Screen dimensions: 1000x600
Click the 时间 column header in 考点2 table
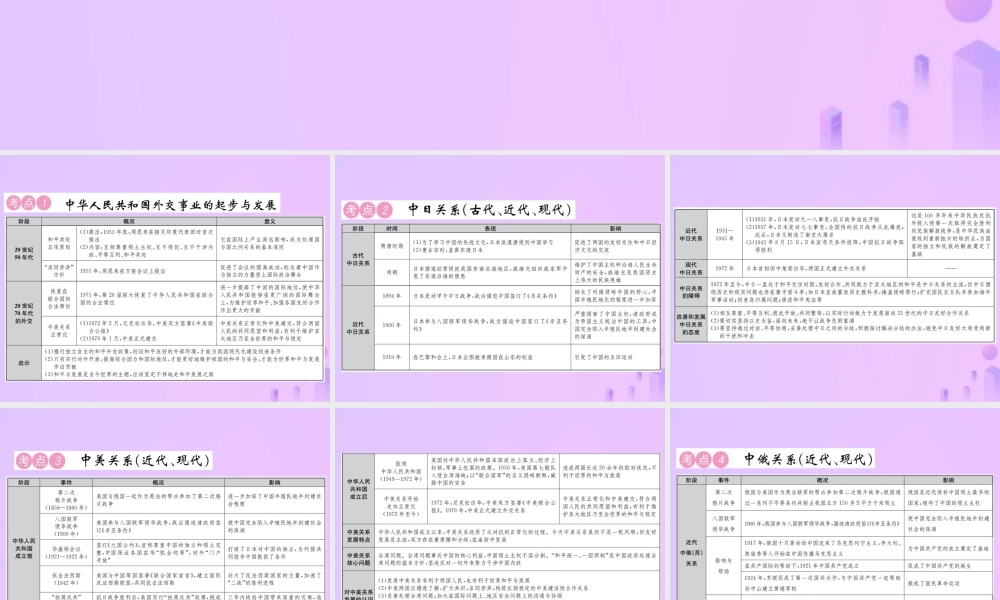[392, 228]
